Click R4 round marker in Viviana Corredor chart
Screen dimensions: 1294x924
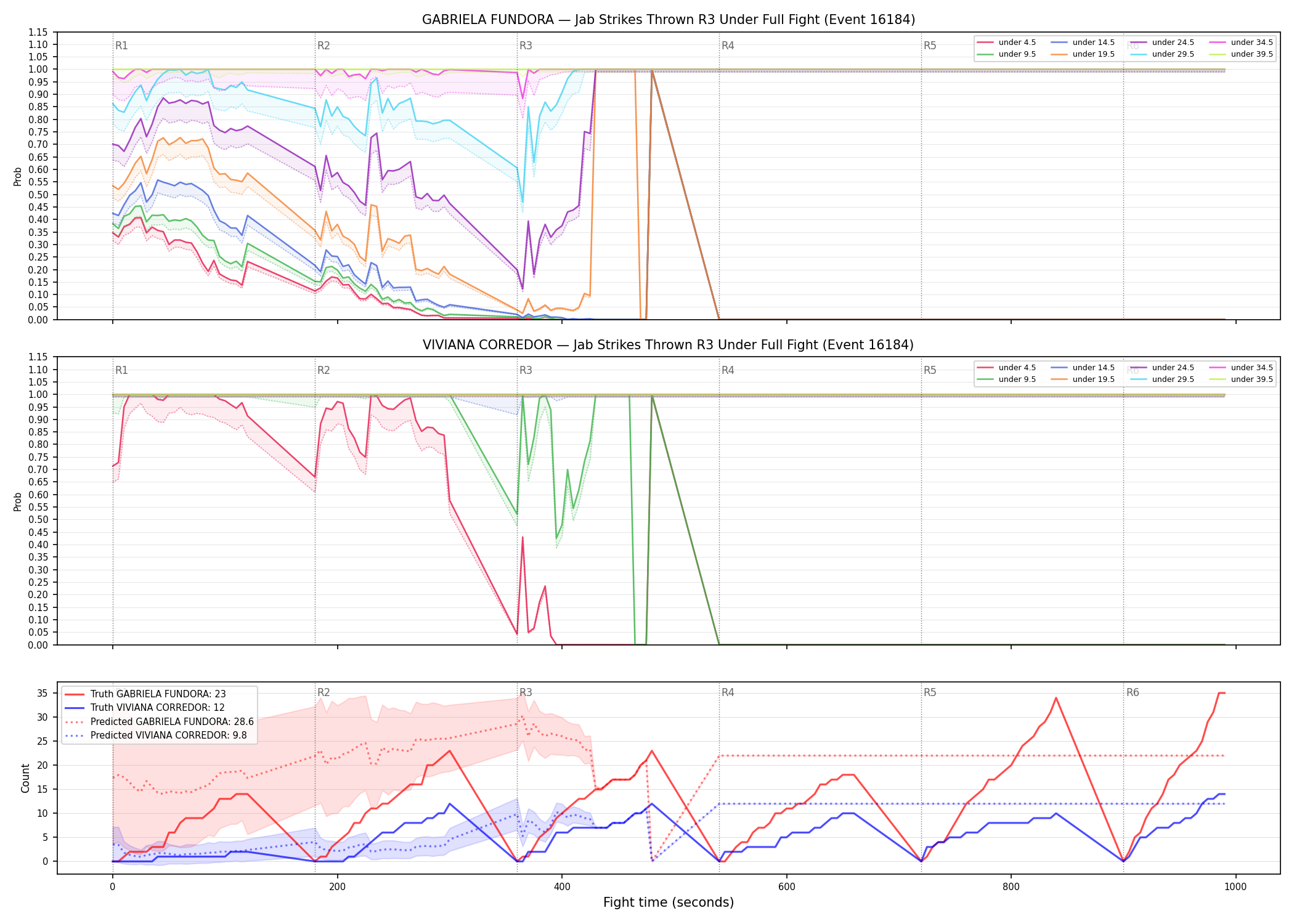tap(728, 370)
